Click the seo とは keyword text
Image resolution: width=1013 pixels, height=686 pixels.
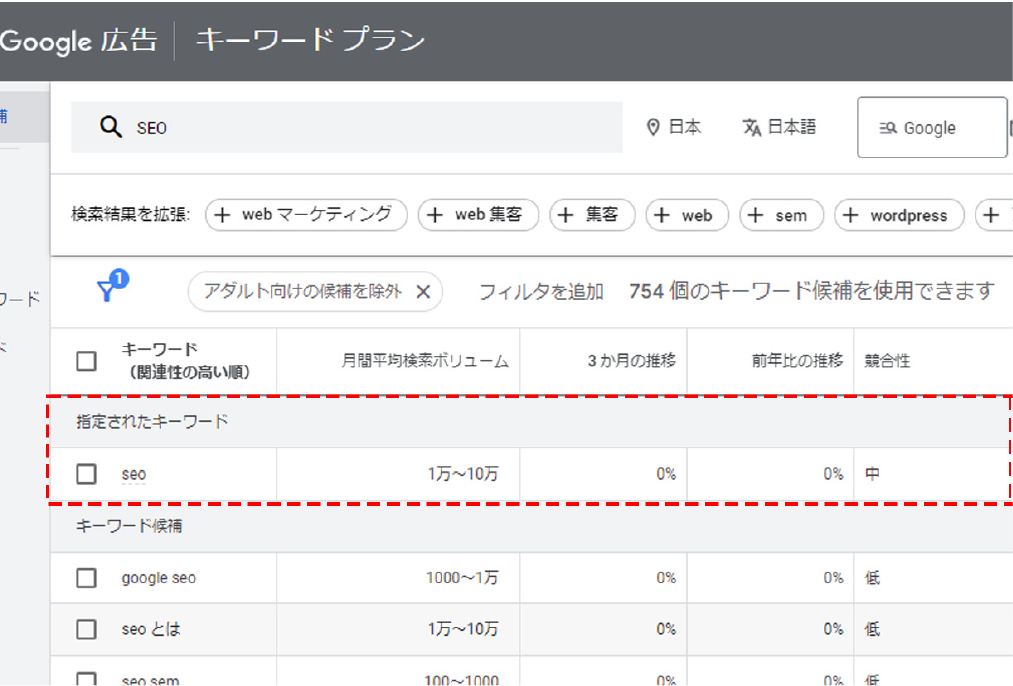(151, 629)
